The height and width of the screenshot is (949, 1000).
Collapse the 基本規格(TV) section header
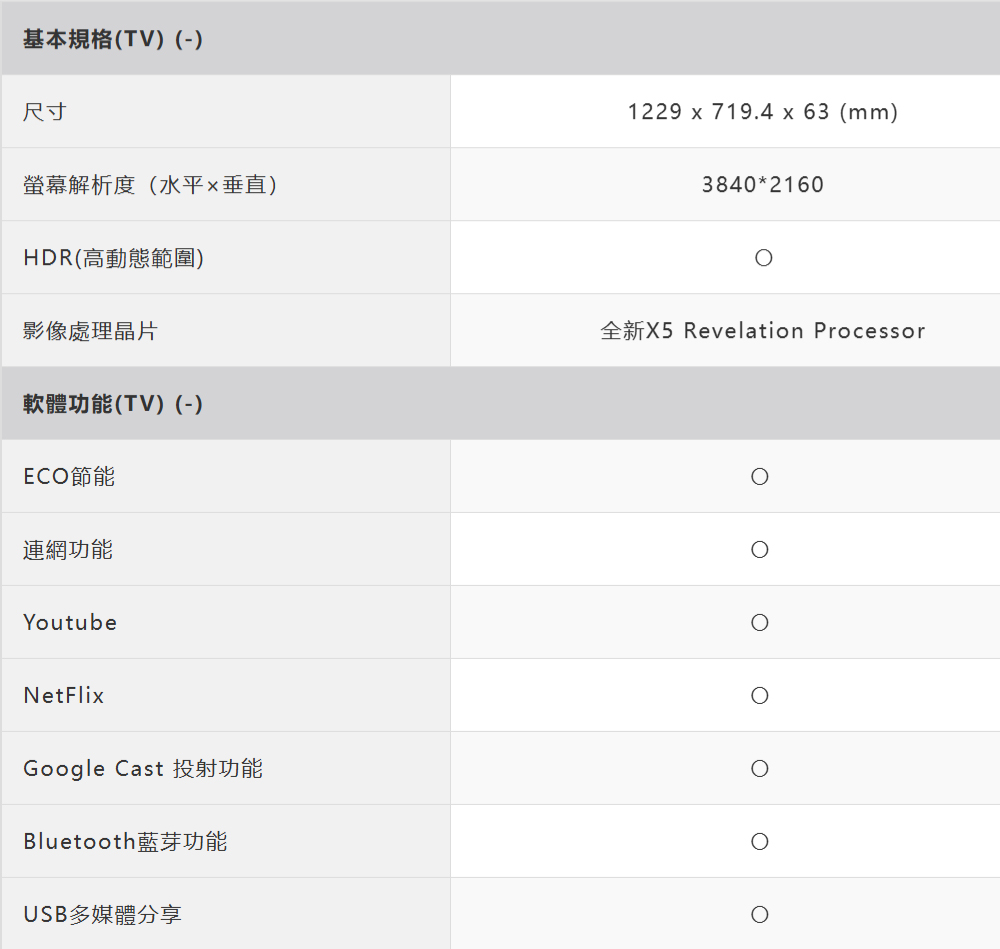(x=113, y=40)
